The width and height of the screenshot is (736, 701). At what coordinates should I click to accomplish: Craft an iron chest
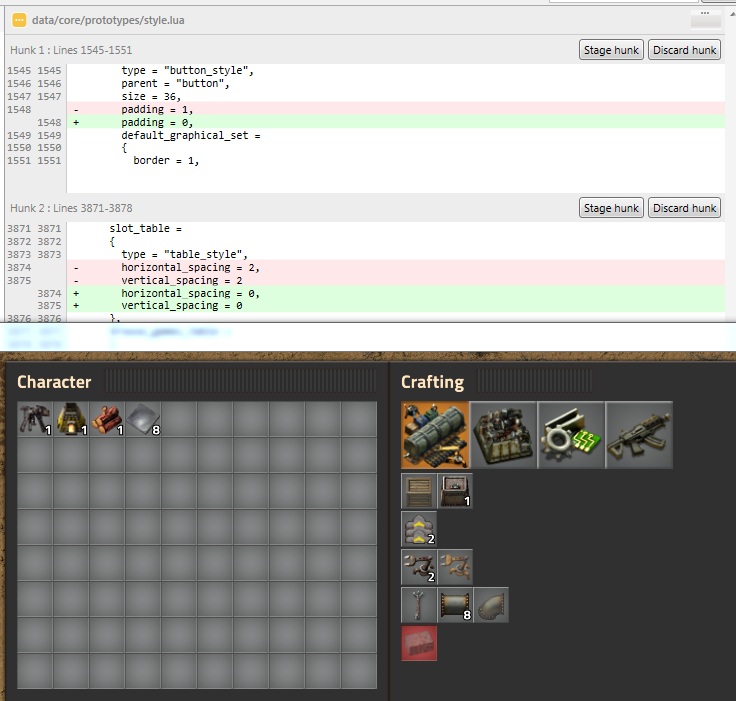click(455, 491)
